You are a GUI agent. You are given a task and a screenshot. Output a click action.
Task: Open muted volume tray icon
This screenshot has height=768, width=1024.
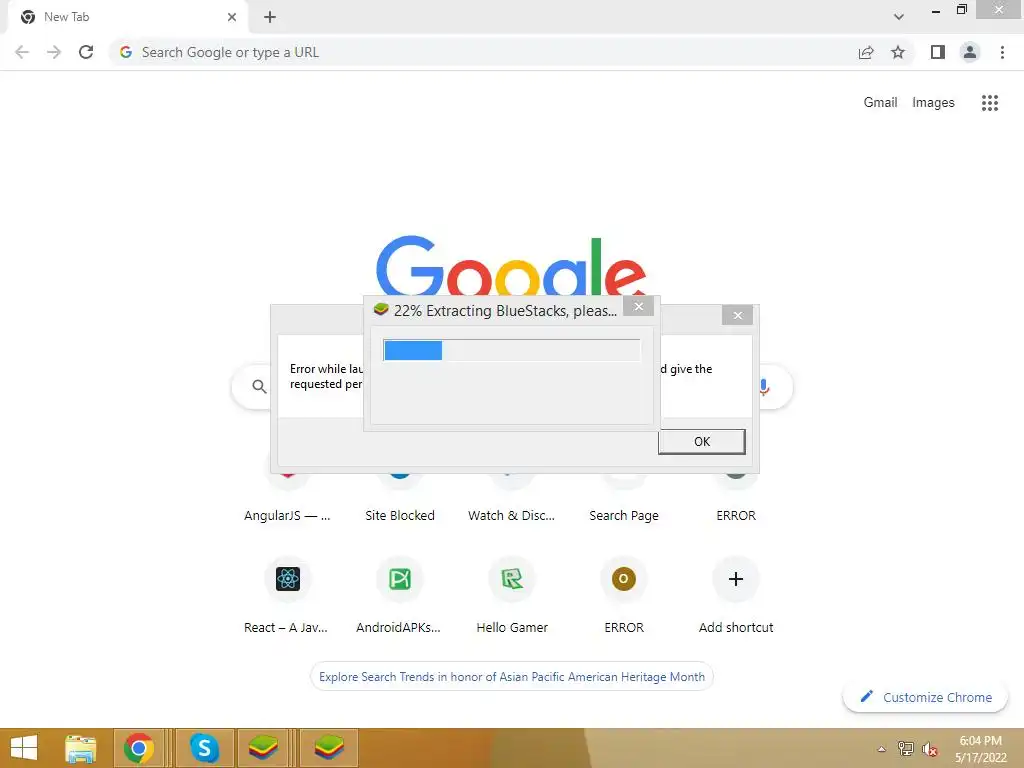click(x=930, y=749)
